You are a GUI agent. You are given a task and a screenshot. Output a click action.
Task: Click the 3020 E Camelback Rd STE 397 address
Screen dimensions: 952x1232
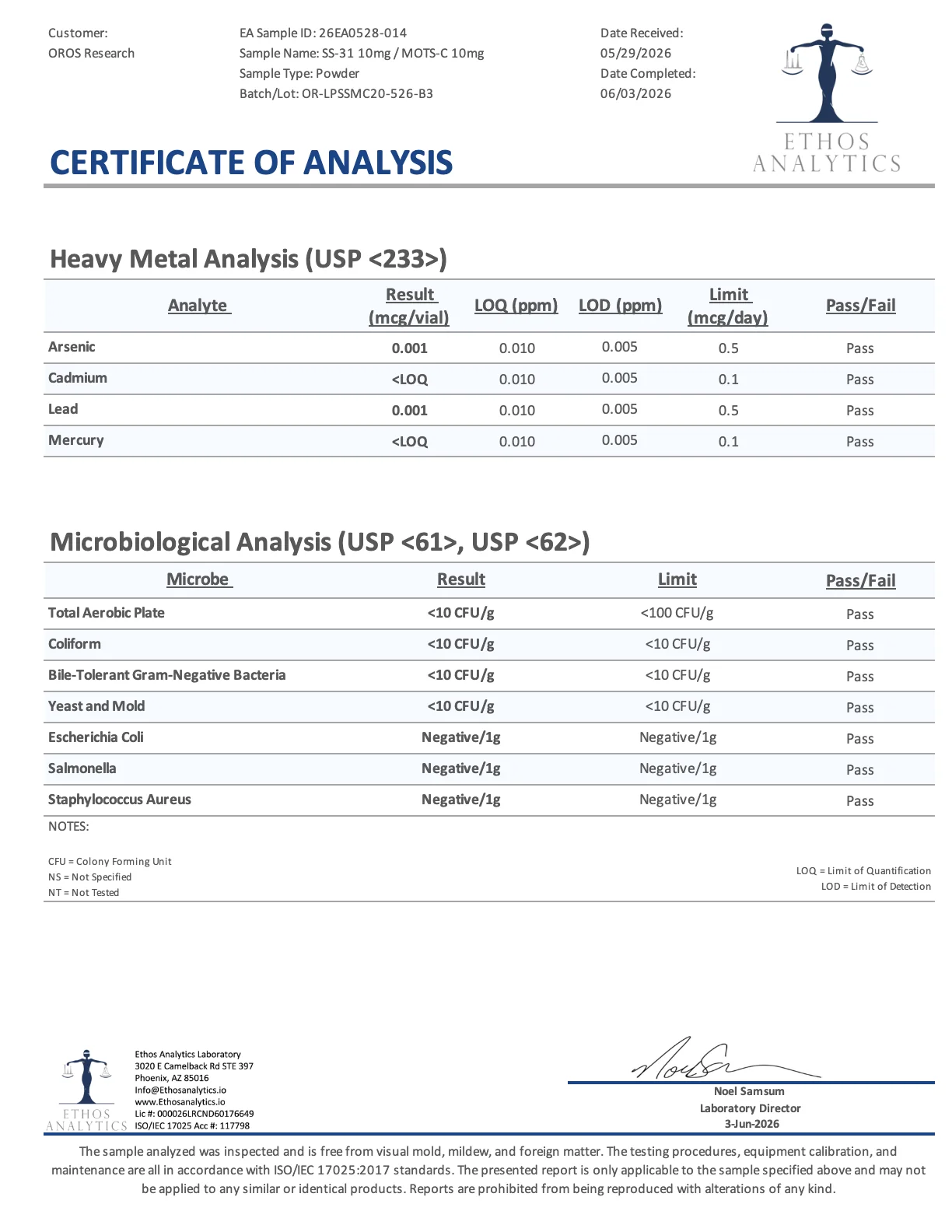click(194, 1066)
